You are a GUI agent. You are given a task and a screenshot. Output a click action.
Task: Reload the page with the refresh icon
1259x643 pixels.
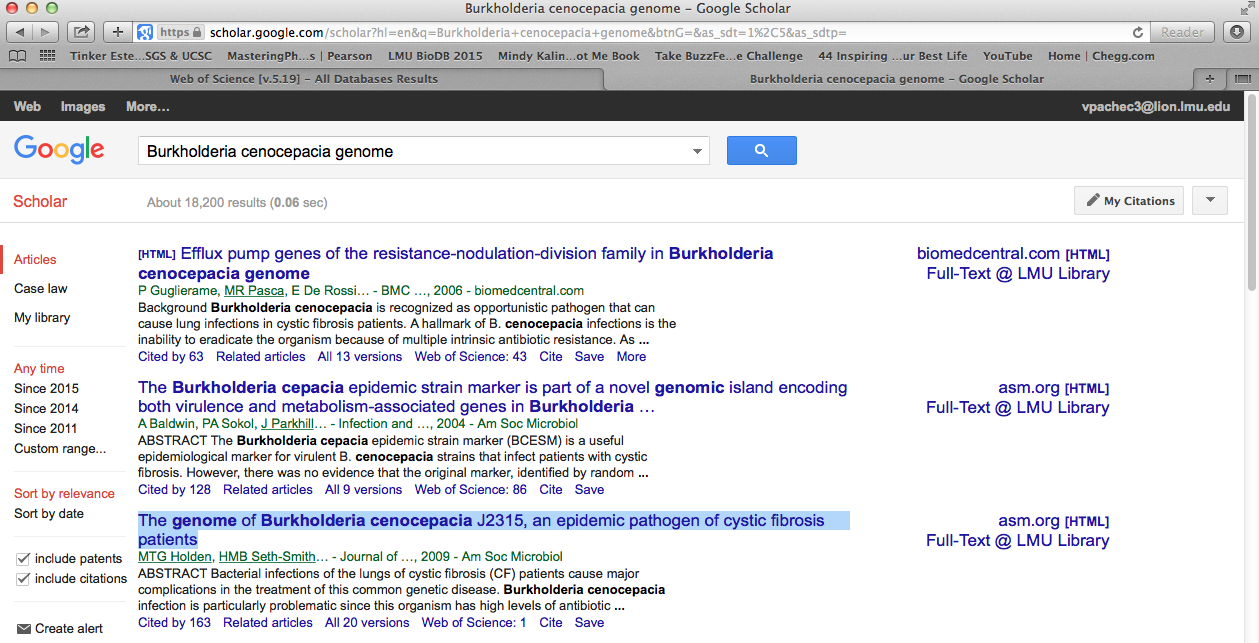[x=1138, y=32]
